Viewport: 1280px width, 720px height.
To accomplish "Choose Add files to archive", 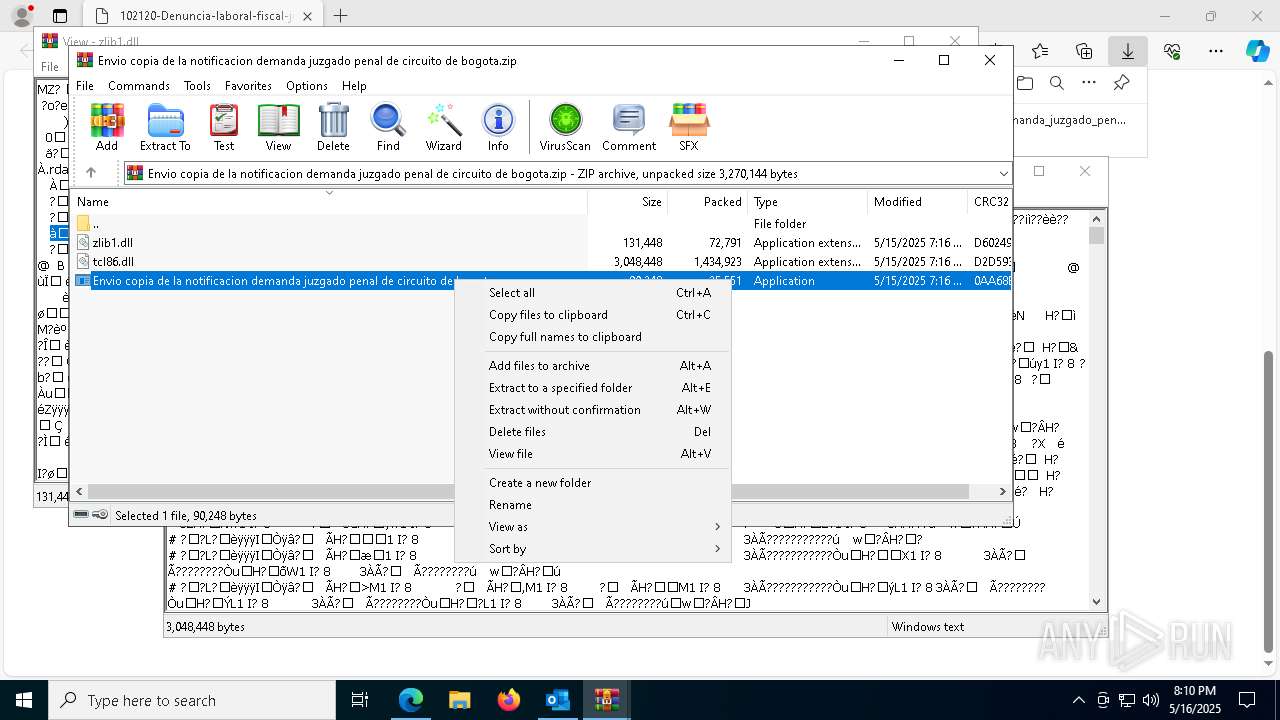I will [x=593, y=366].
